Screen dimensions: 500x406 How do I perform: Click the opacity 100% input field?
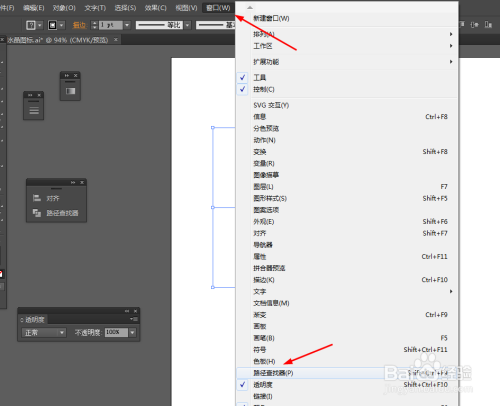pyautogui.click(x=116, y=332)
